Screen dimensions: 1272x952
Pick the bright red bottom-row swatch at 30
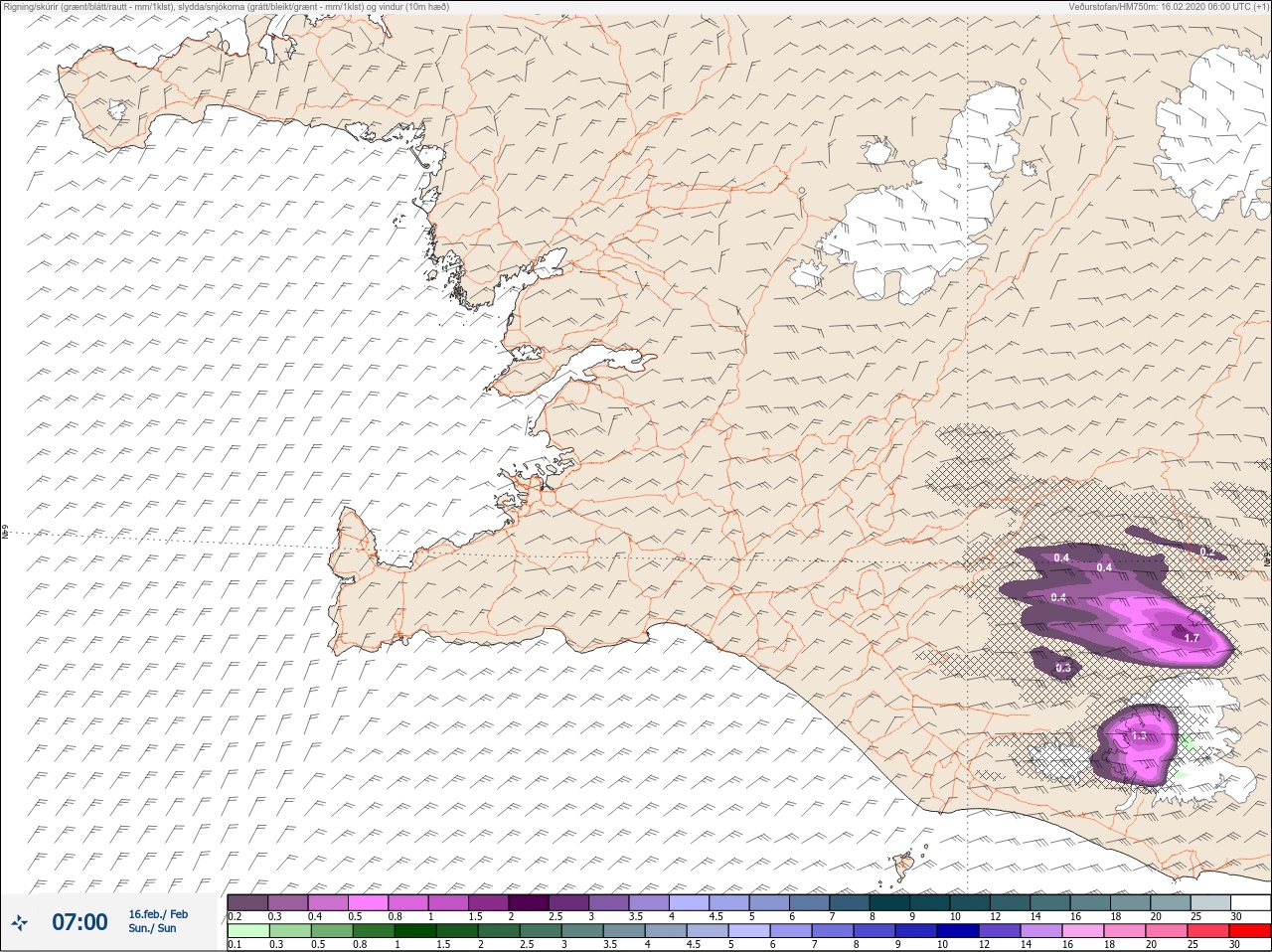pos(1251,931)
